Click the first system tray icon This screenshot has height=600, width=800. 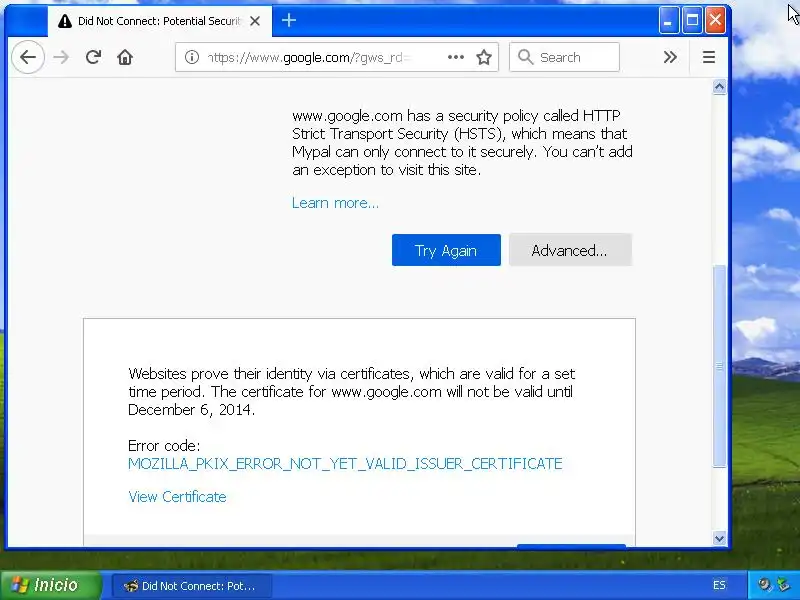click(x=764, y=585)
